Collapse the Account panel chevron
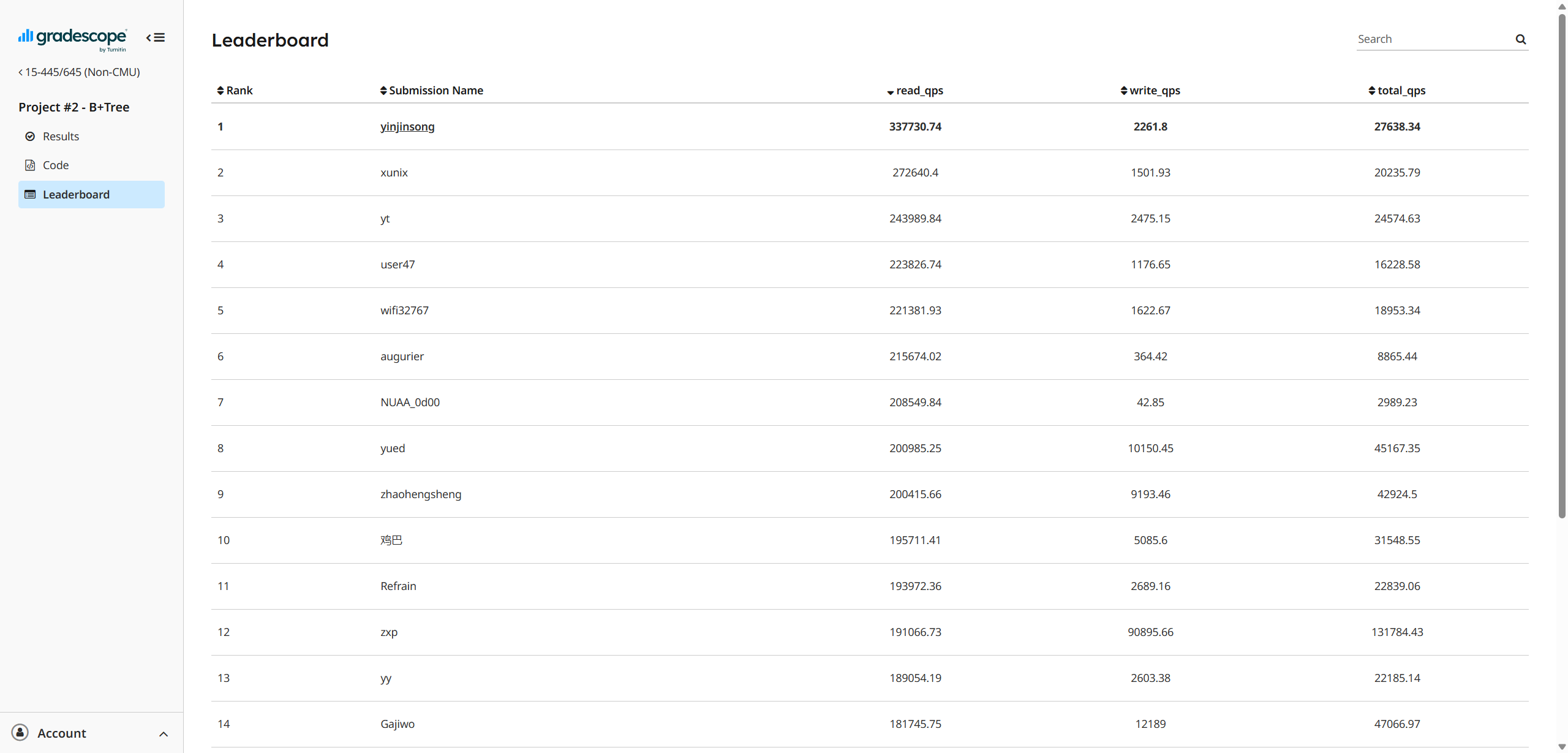The height and width of the screenshot is (753, 1568). click(162, 733)
